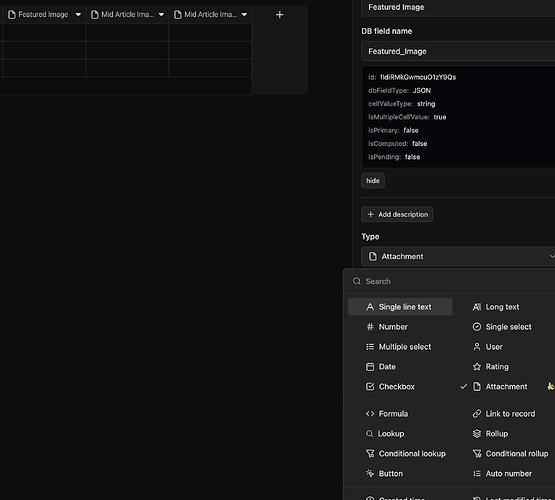The image size is (555, 500).
Task: Click the field id value text
Action: [418, 77]
